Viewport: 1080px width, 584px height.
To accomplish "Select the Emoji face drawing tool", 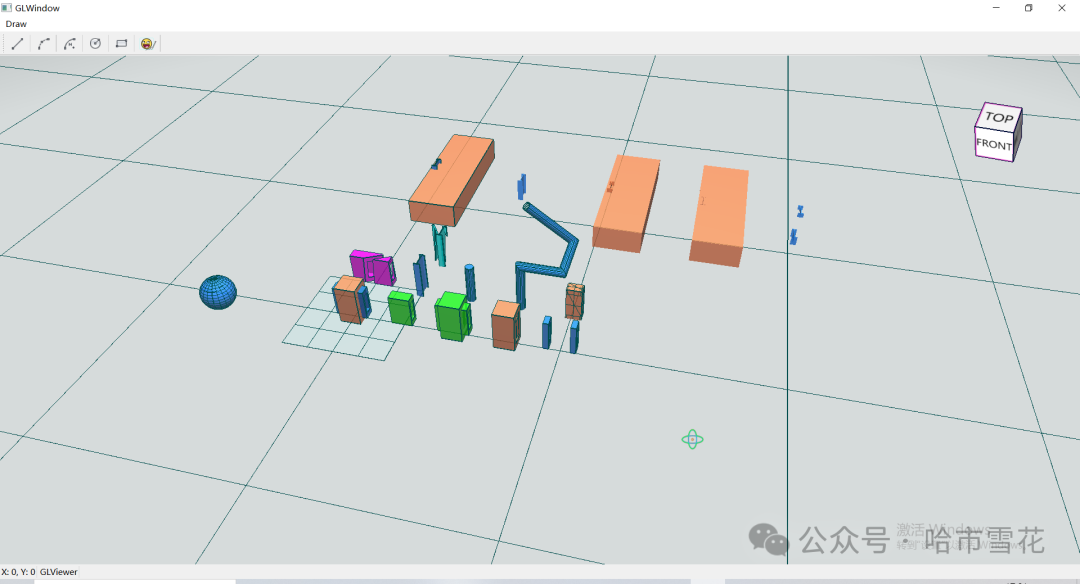I will [x=147, y=43].
